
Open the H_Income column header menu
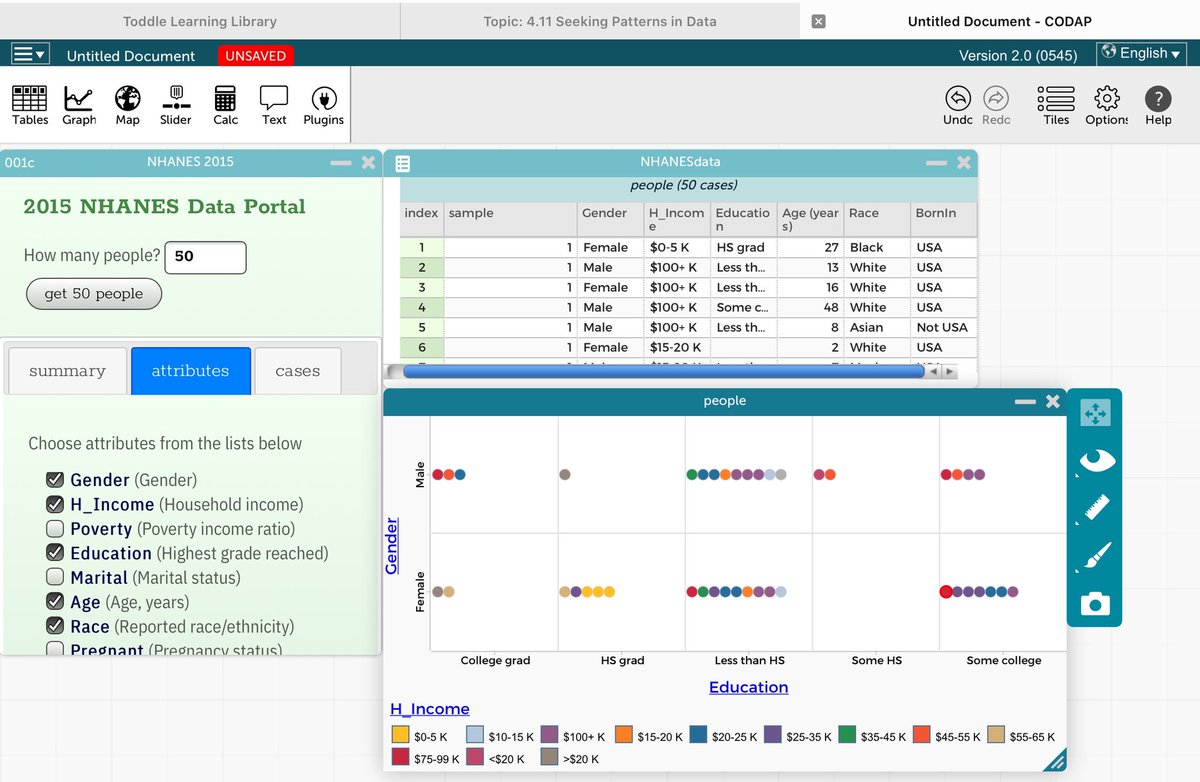[x=676, y=220]
